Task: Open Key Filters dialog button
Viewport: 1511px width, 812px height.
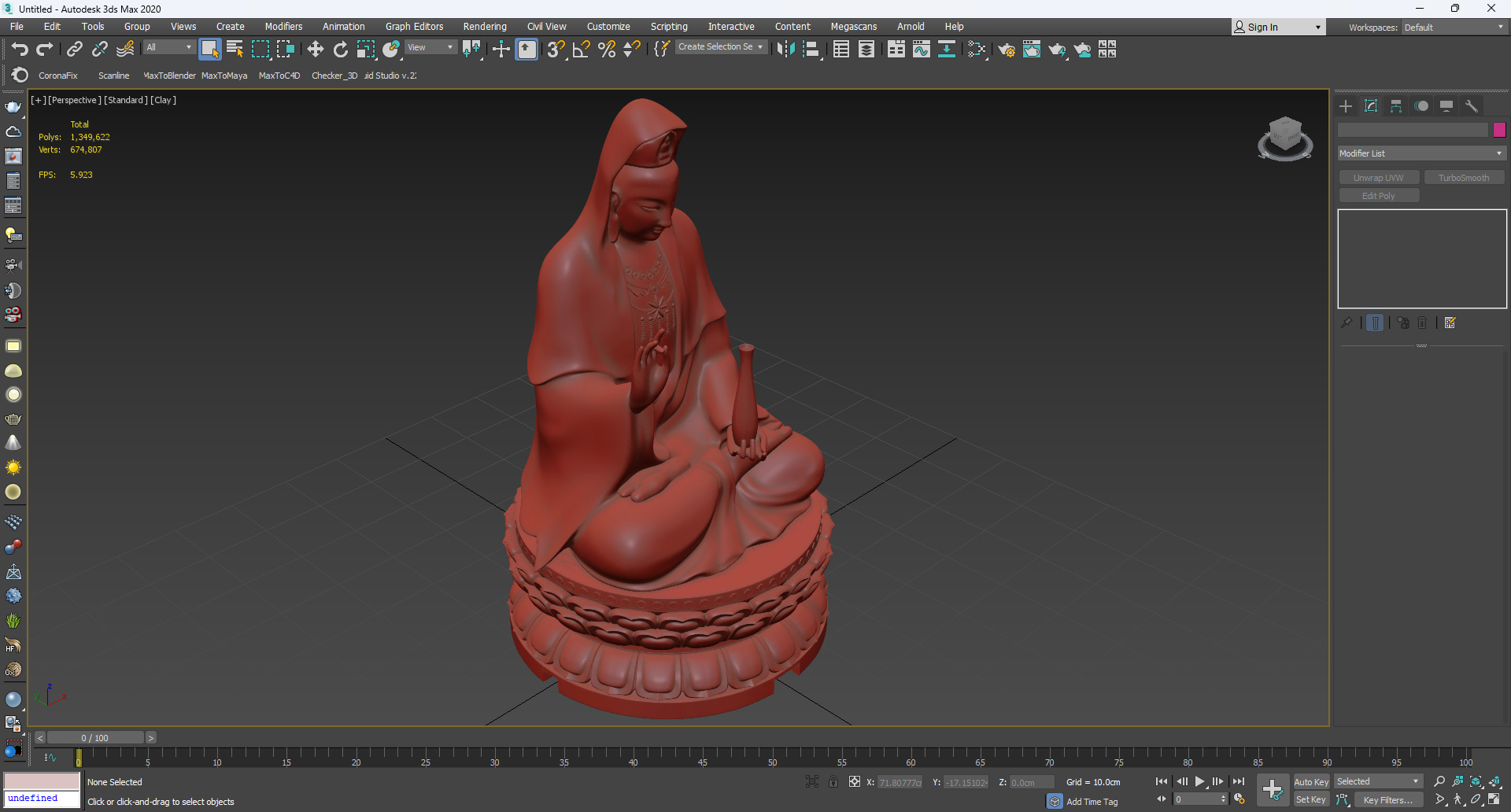Action: click(x=1388, y=799)
